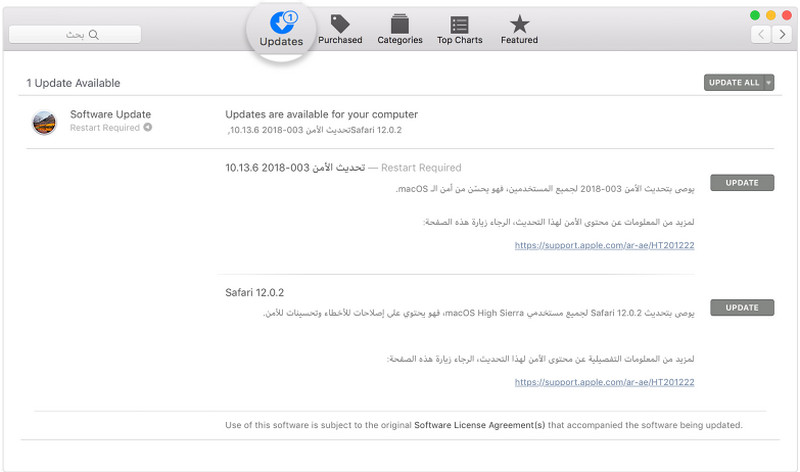
Task: Click the macOS High Sierra update icon
Action: [x=44, y=122]
